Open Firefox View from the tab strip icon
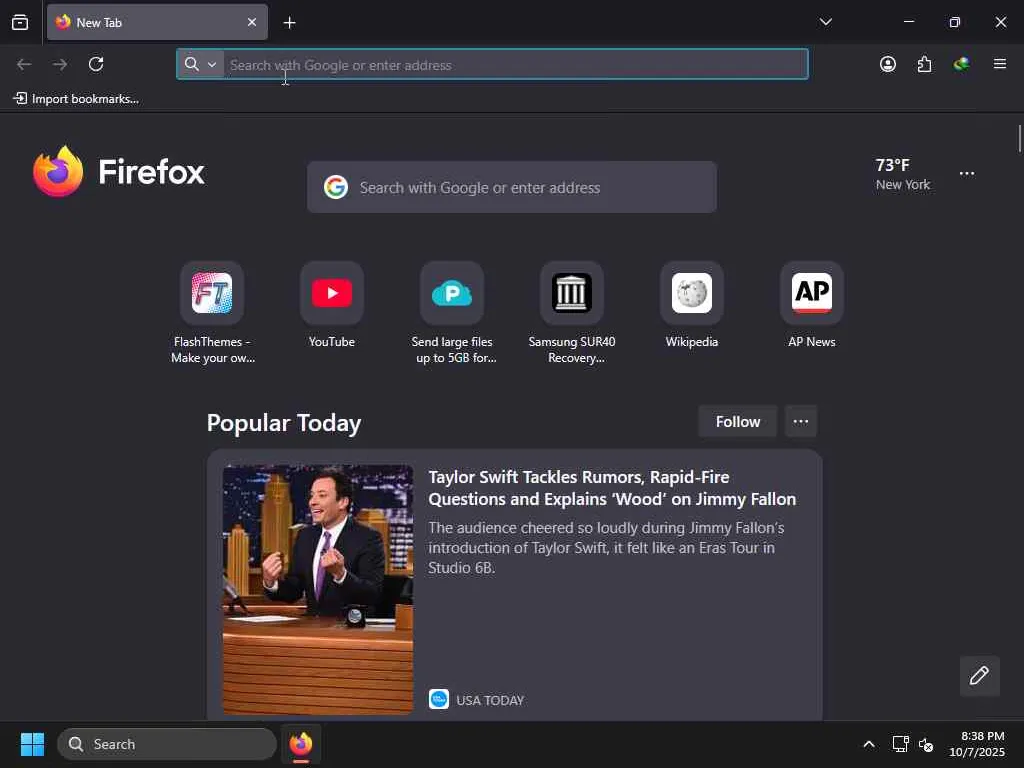Viewport: 1024px width, 768px height. coord(20,23)
